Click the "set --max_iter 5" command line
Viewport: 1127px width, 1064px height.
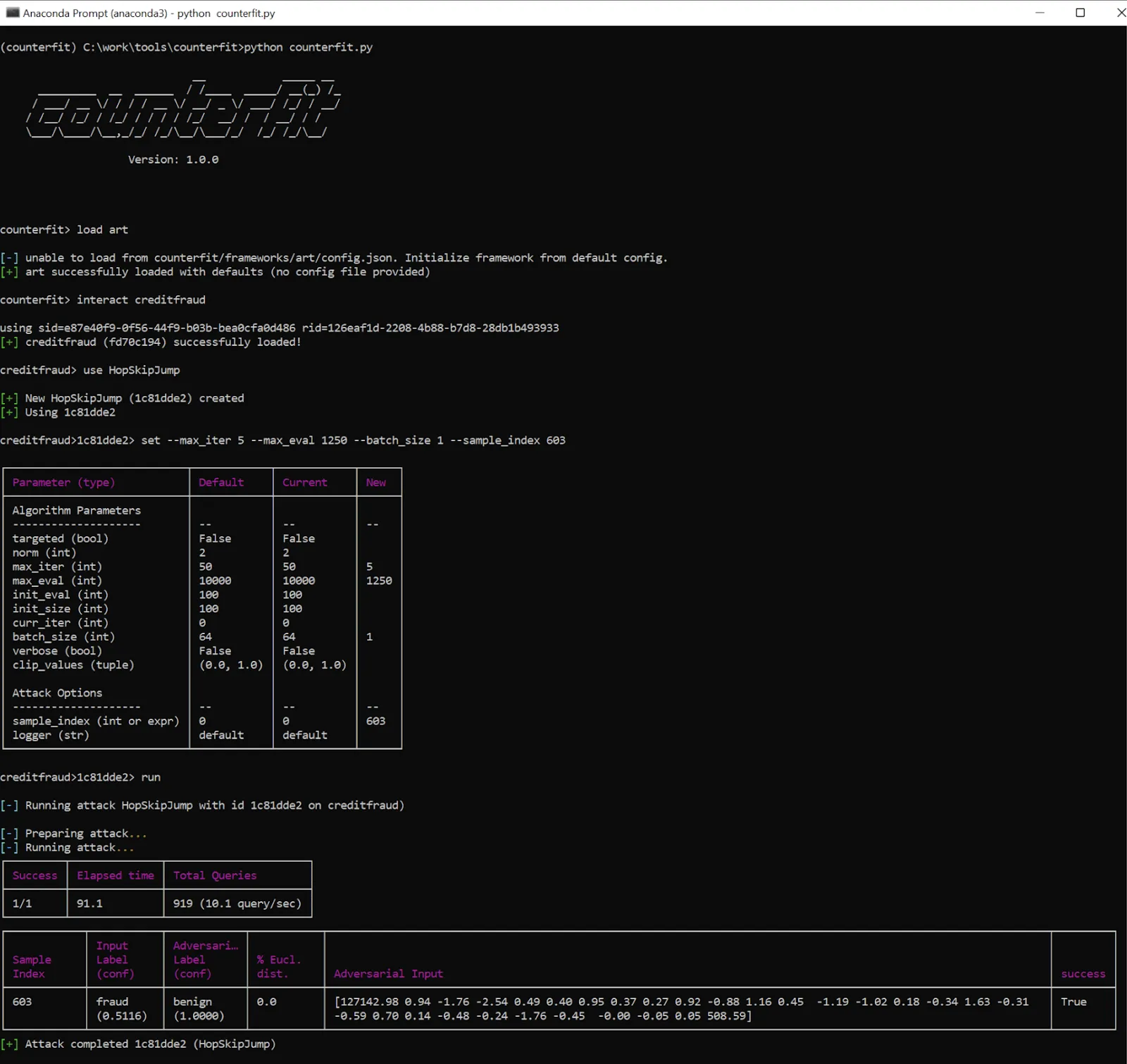point(283,440)
